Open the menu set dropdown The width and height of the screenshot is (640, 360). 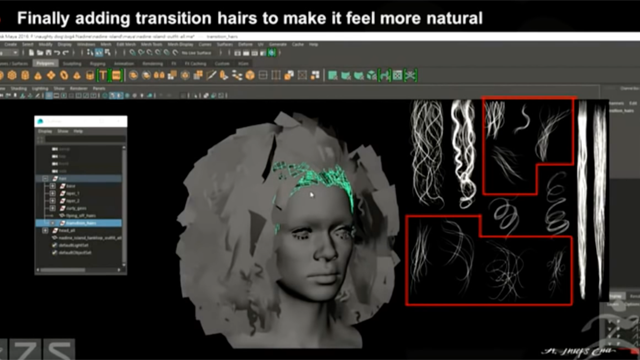pyautogui.click(x=9, y=53)
